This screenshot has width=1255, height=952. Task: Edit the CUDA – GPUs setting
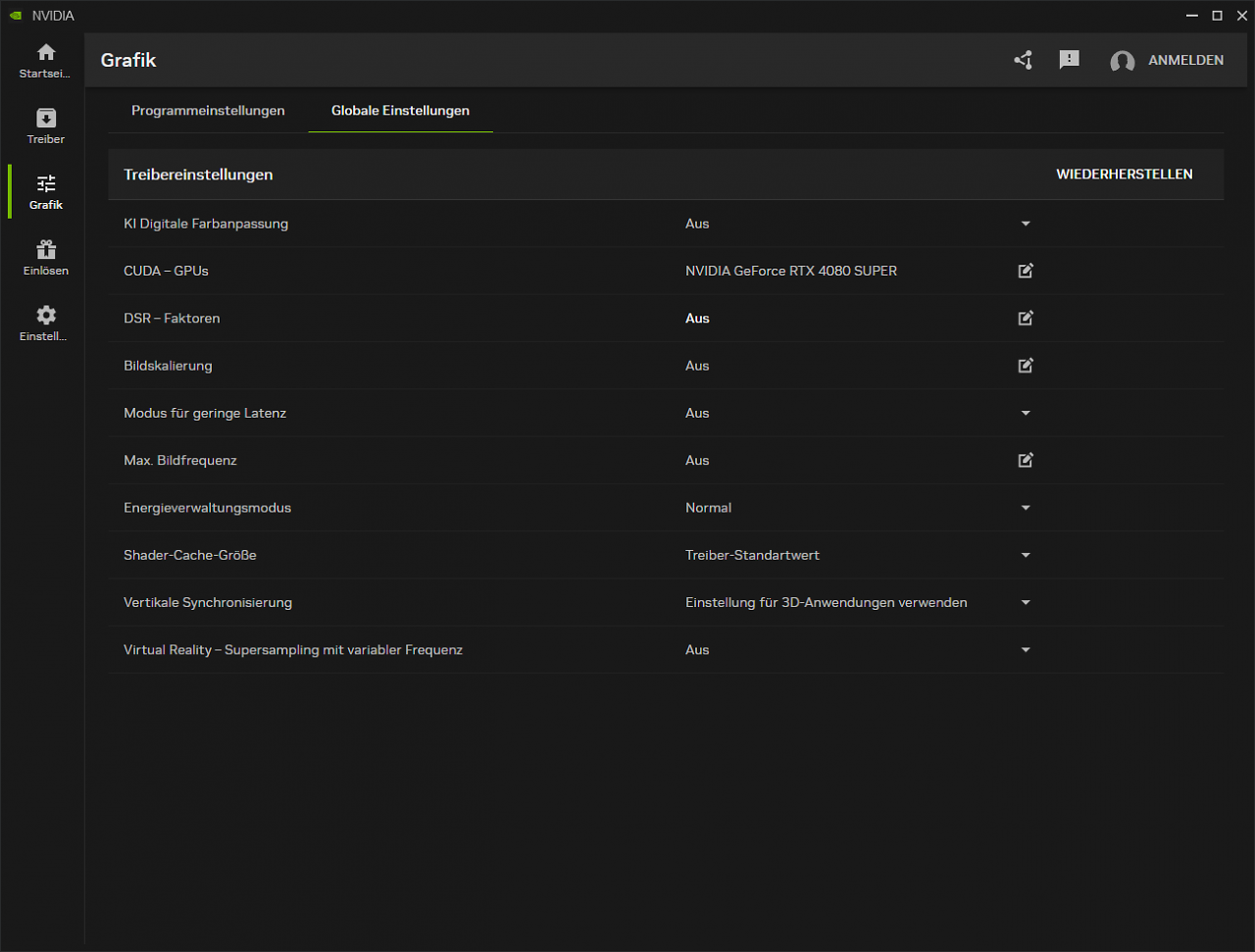[1026, 271]
